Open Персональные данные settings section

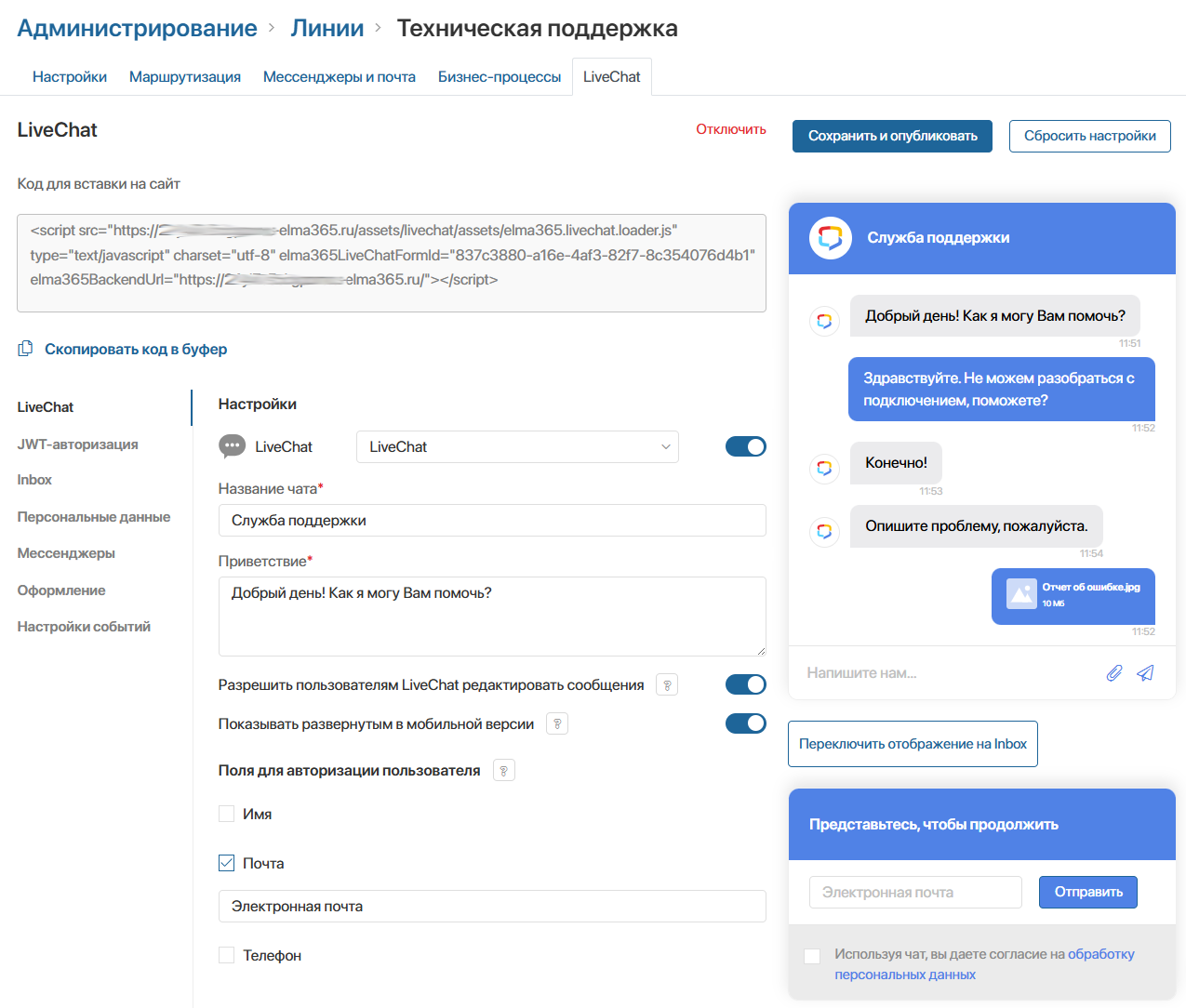tap(94, 517)
